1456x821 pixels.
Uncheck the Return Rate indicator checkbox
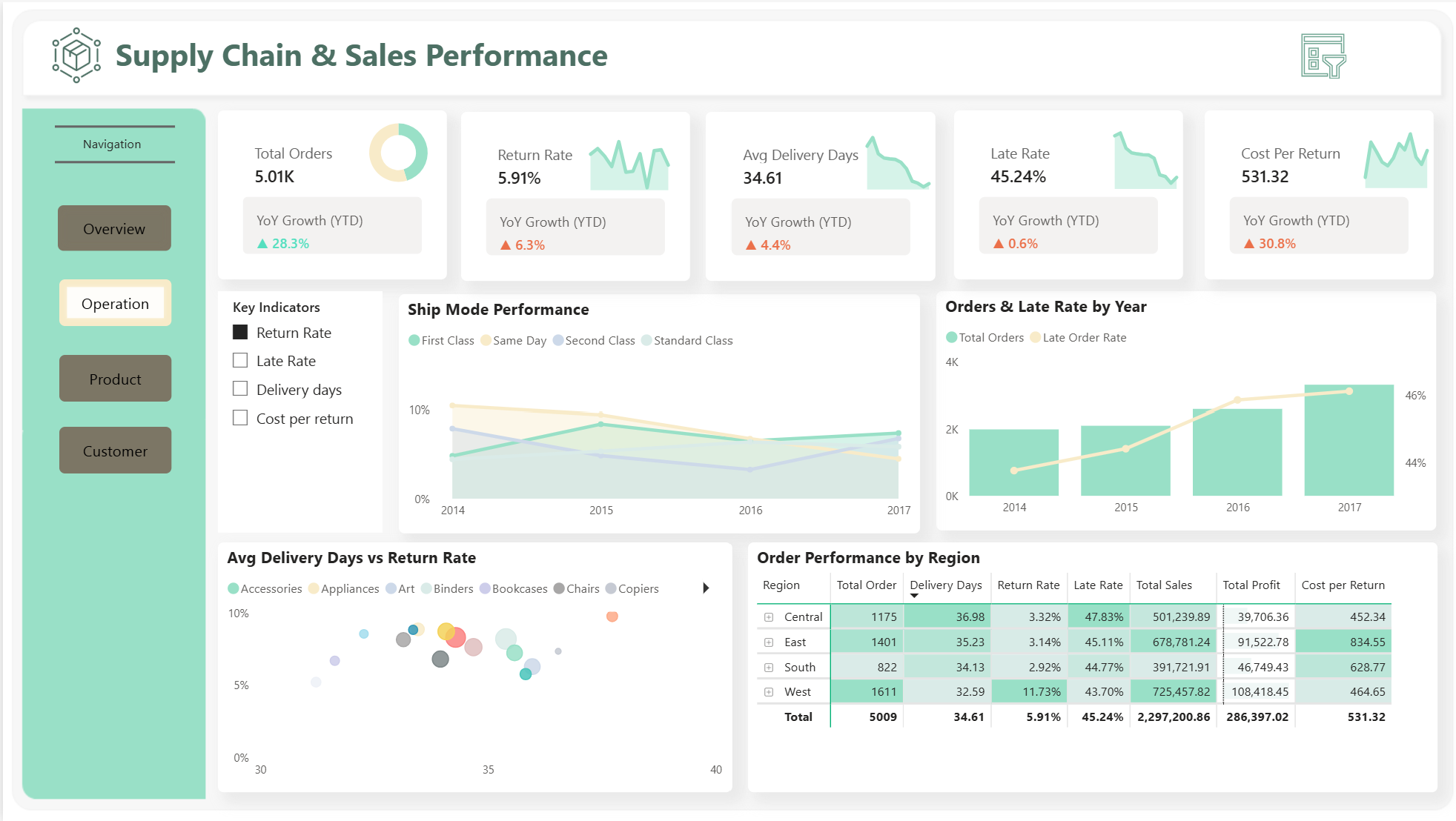click(x=240, y=333)
